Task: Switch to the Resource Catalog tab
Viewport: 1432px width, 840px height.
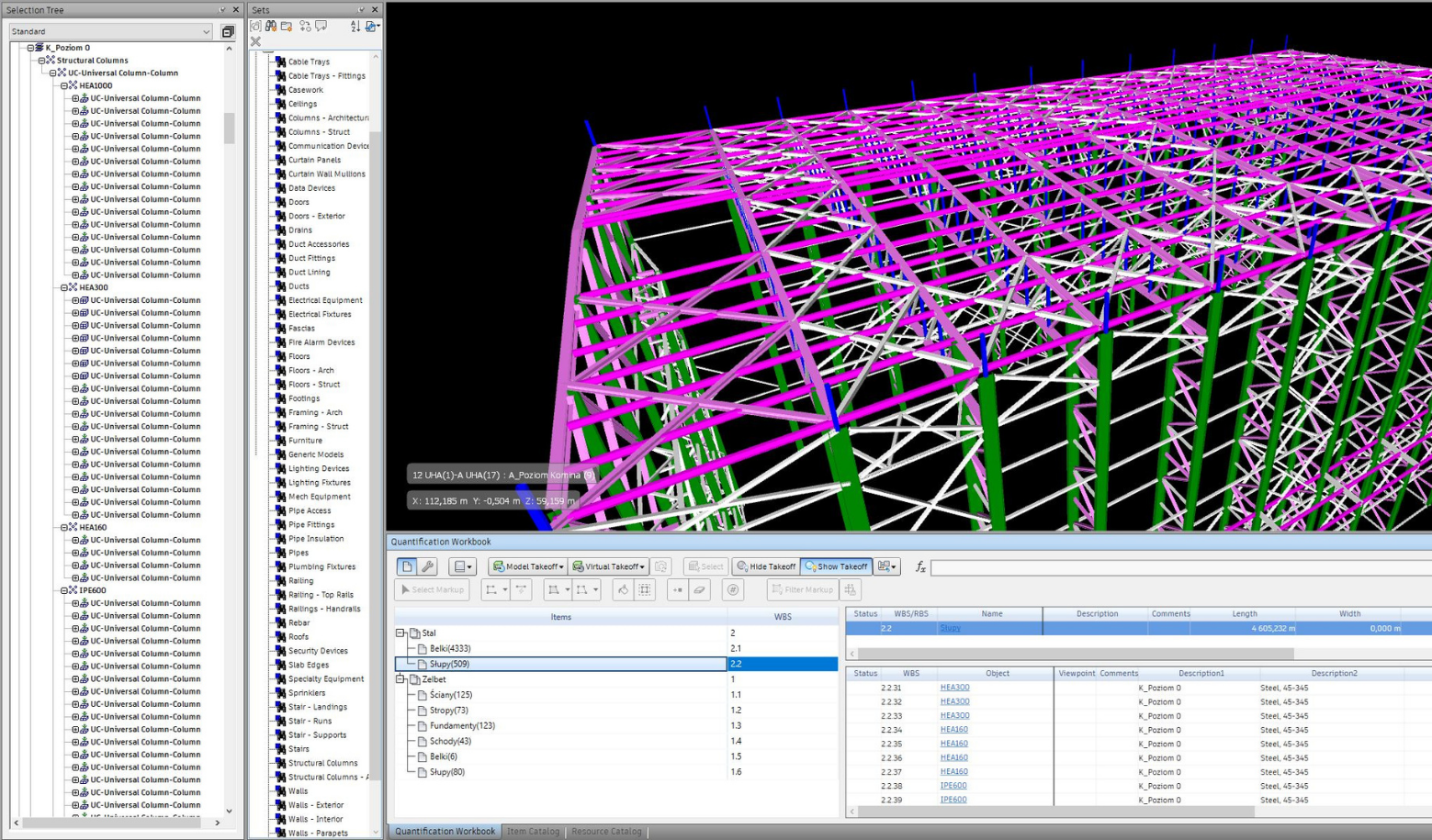Action: click(x=606, y=832)
